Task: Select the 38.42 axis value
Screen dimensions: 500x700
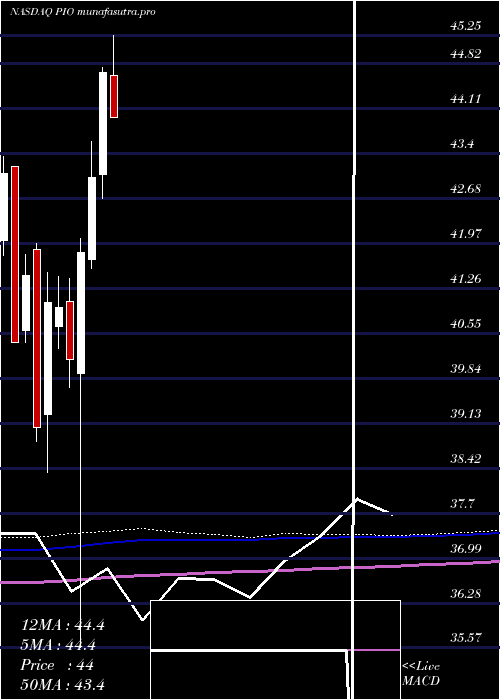Action: [x=466, y=458]
